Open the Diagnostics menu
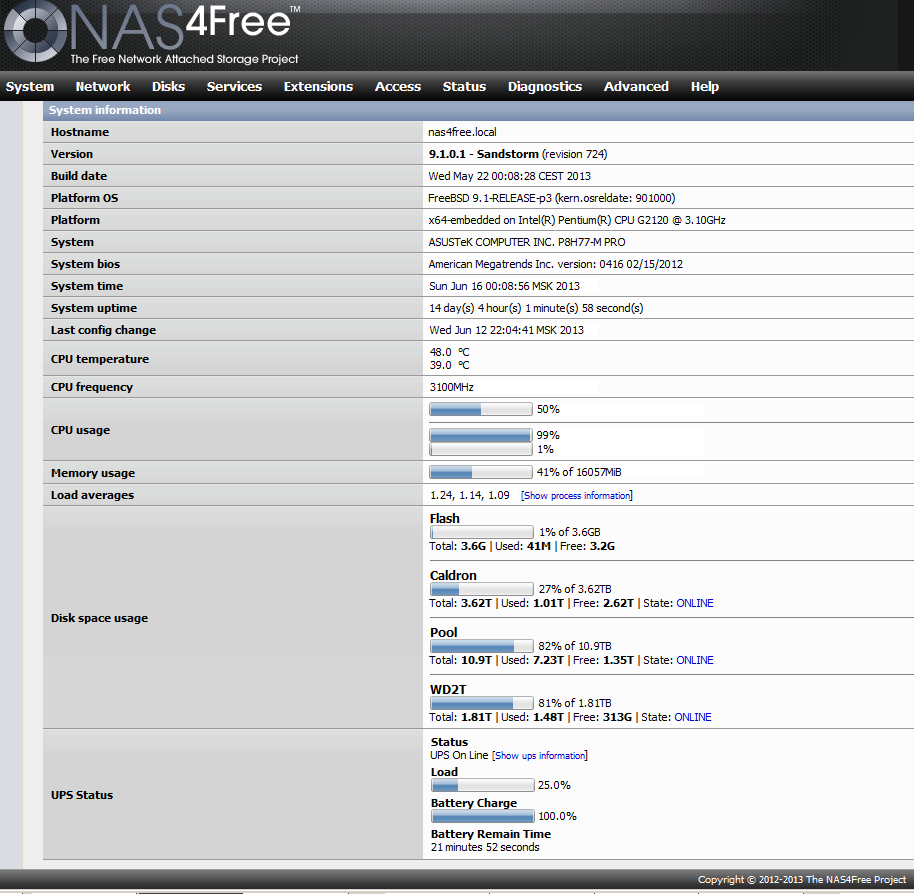The image size is (914, 894). (x=544, y=86)
